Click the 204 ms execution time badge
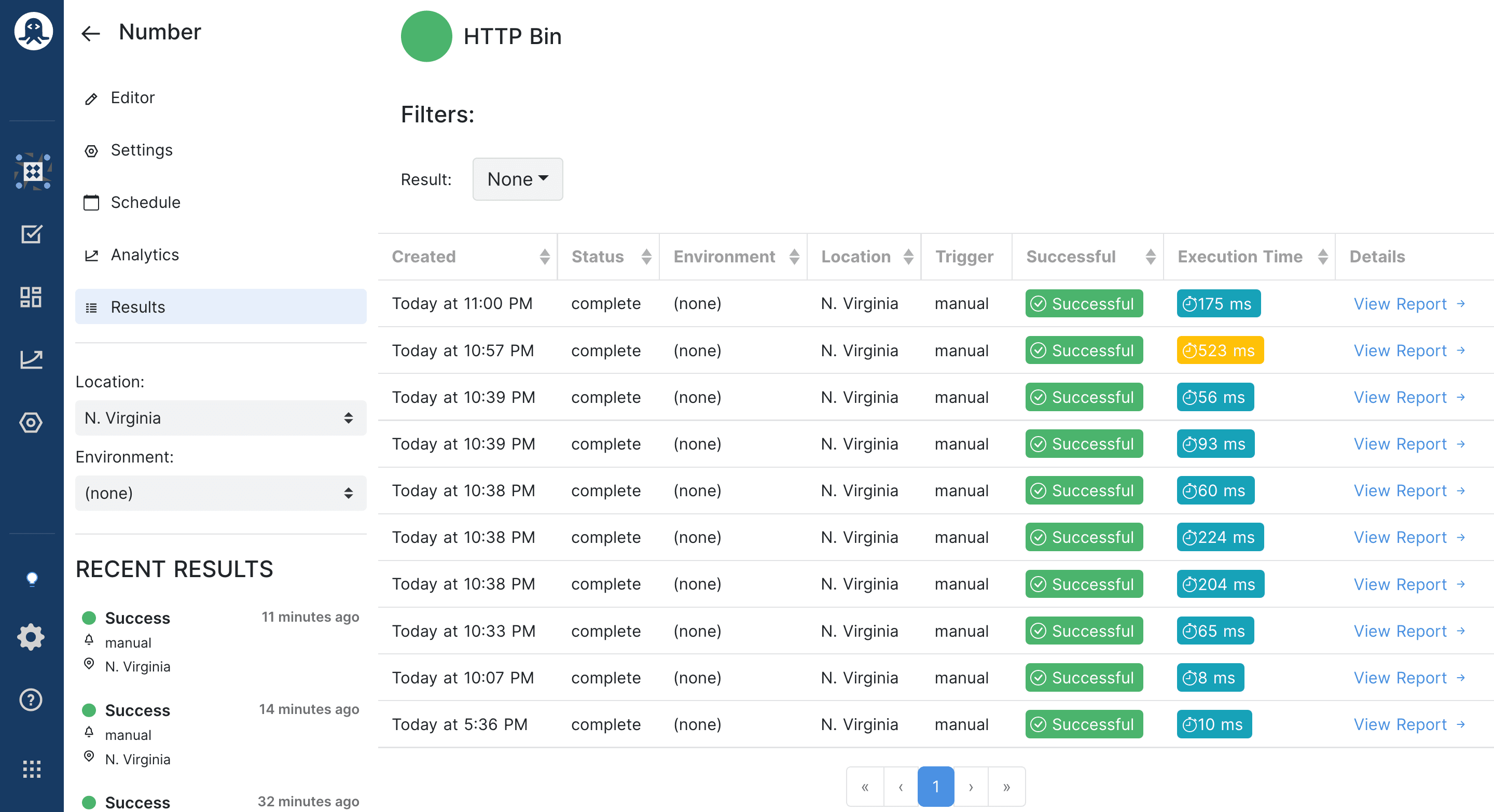This screenshot has width=1494, height=812. pos(1220,584)
